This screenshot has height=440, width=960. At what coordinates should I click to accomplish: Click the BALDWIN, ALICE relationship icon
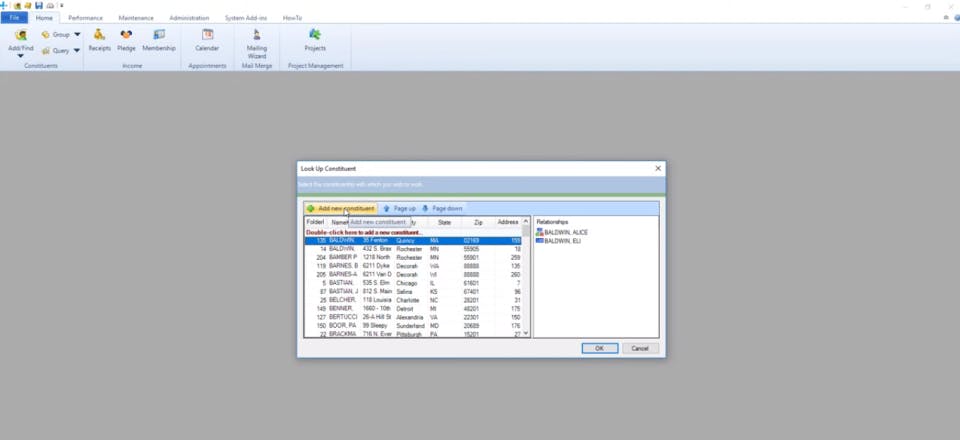click(x=539, y=233)
